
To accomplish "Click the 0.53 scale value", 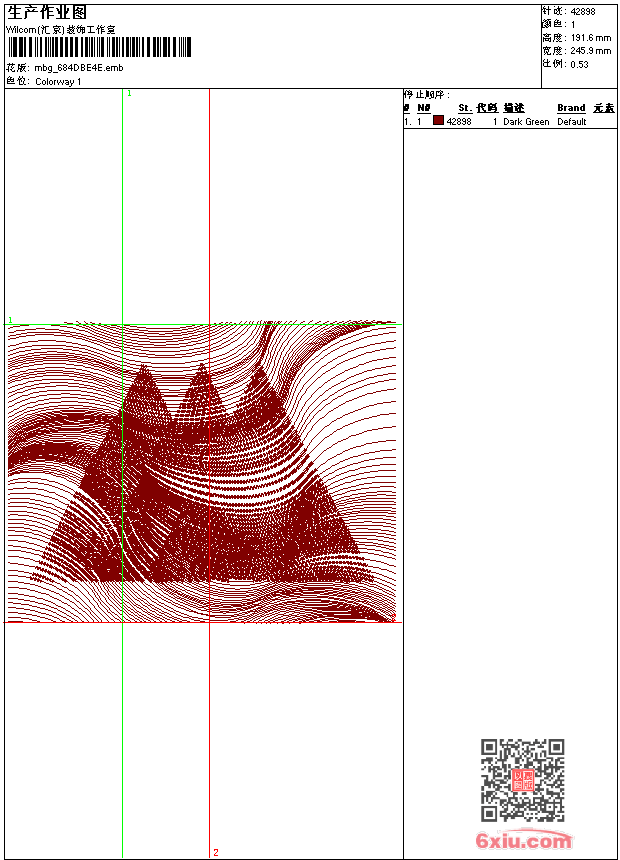I will (579, 64).
